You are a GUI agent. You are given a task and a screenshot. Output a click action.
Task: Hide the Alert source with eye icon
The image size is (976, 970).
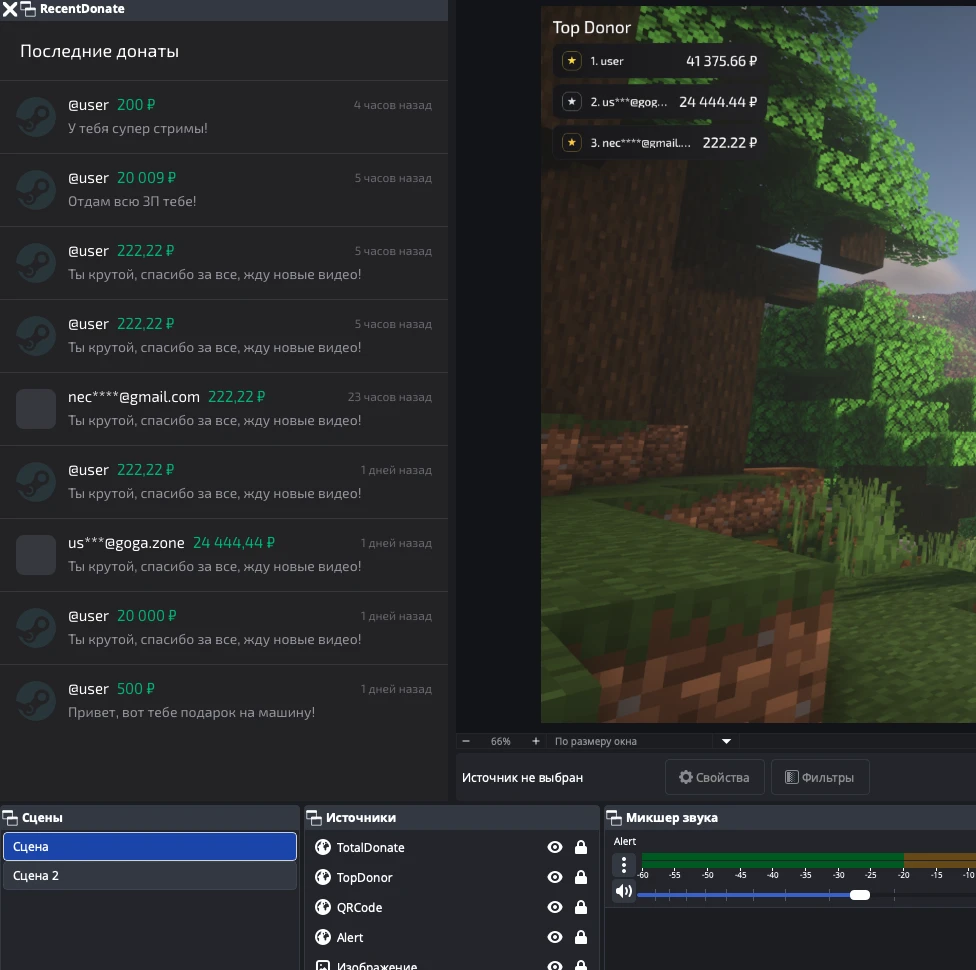[x=555, y=937]
